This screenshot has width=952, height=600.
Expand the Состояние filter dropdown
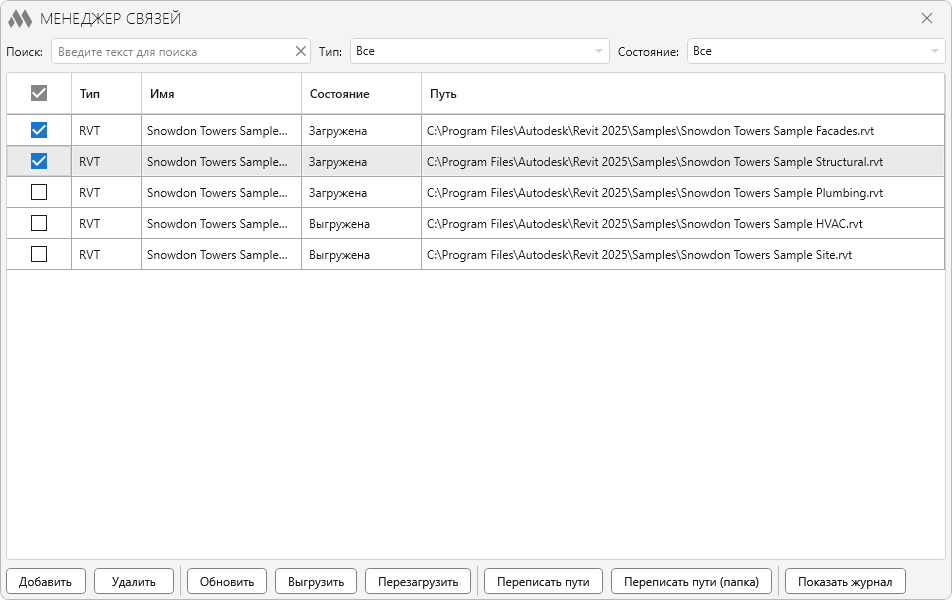[x=815, y=51]
